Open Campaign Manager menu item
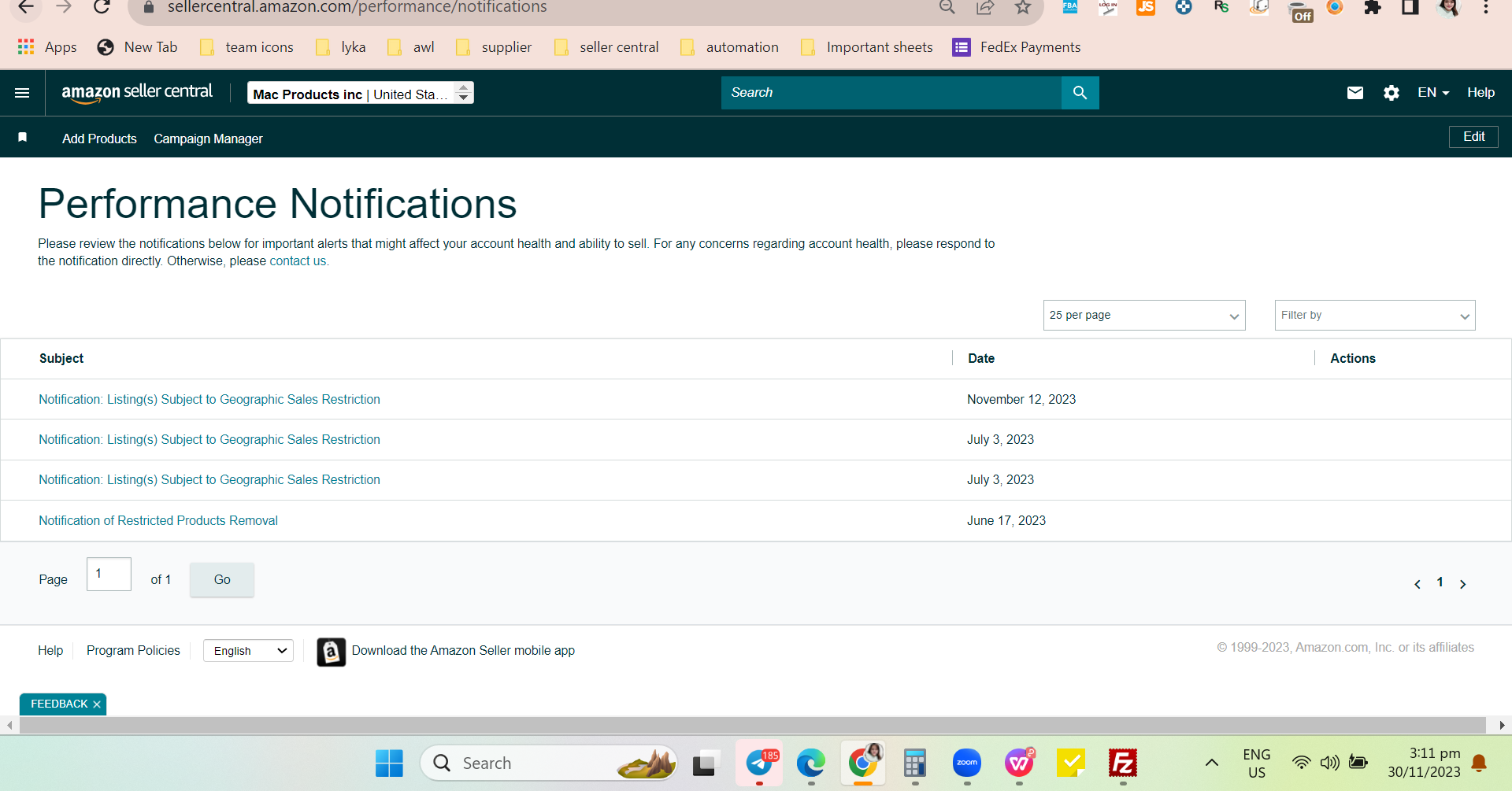1512x791 pixels. (208, 139)
